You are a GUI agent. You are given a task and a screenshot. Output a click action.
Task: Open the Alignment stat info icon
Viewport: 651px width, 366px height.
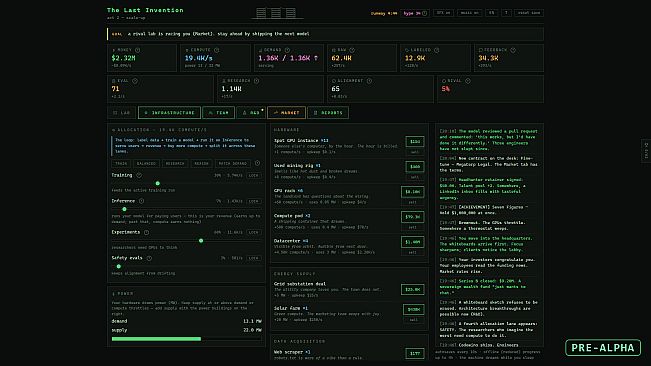click(x=369, y=81)
